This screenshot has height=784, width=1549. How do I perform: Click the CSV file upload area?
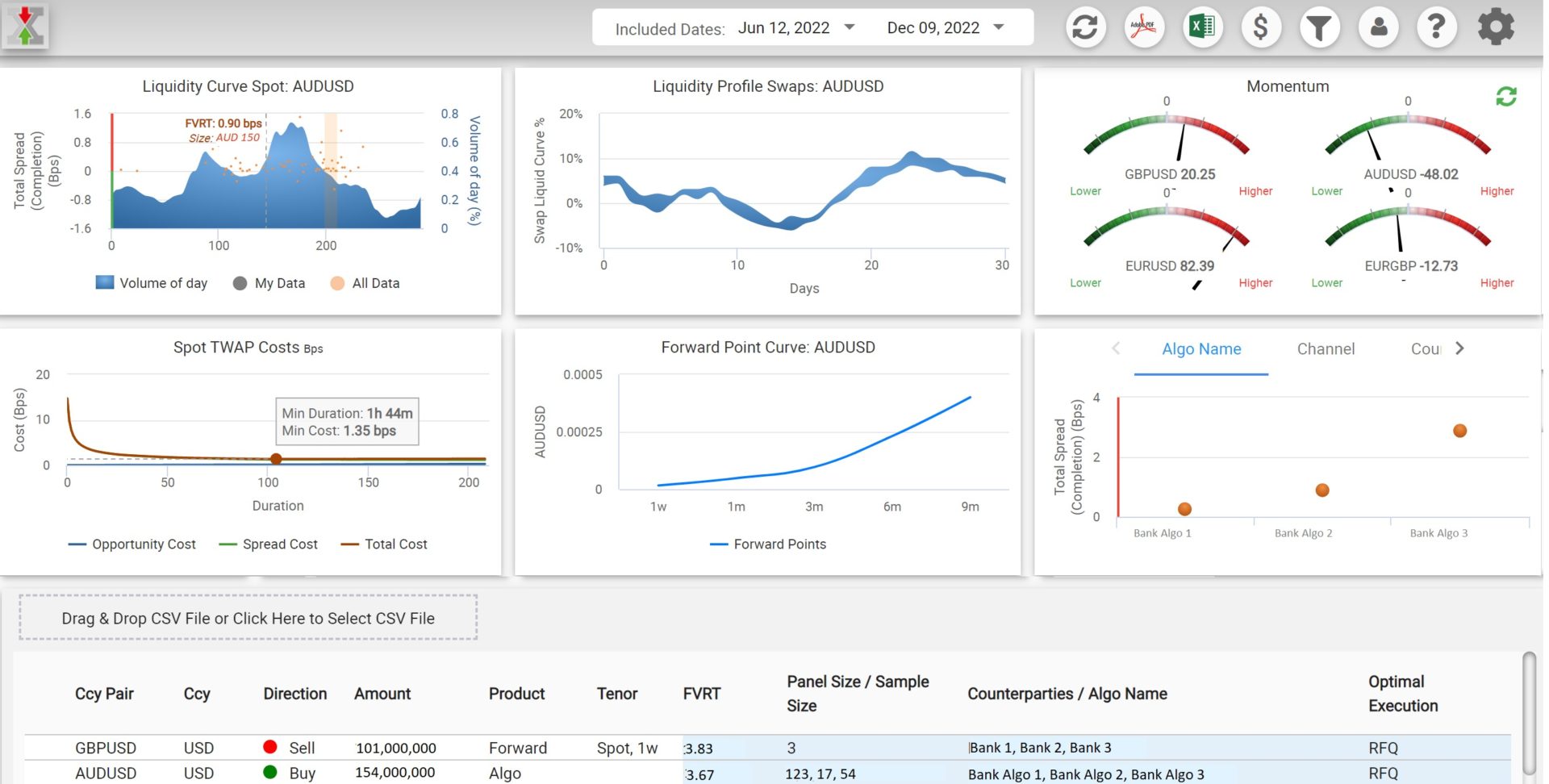(248, 618)
